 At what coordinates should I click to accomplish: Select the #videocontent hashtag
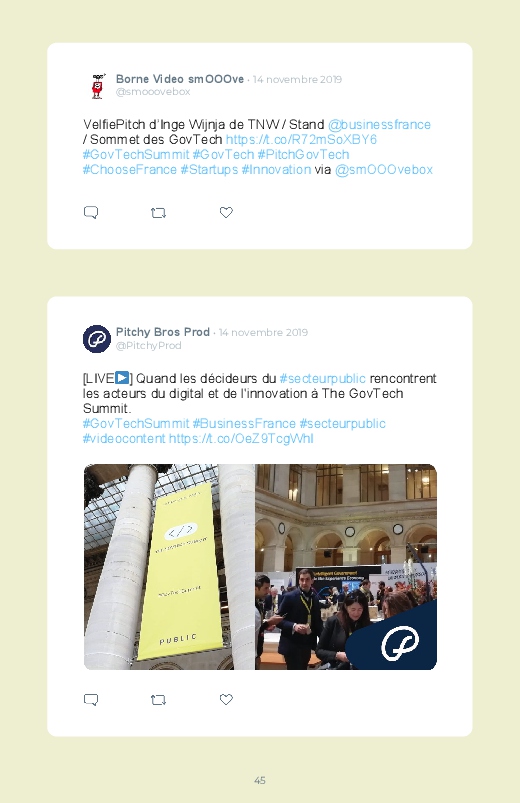(x=124, y=439)
